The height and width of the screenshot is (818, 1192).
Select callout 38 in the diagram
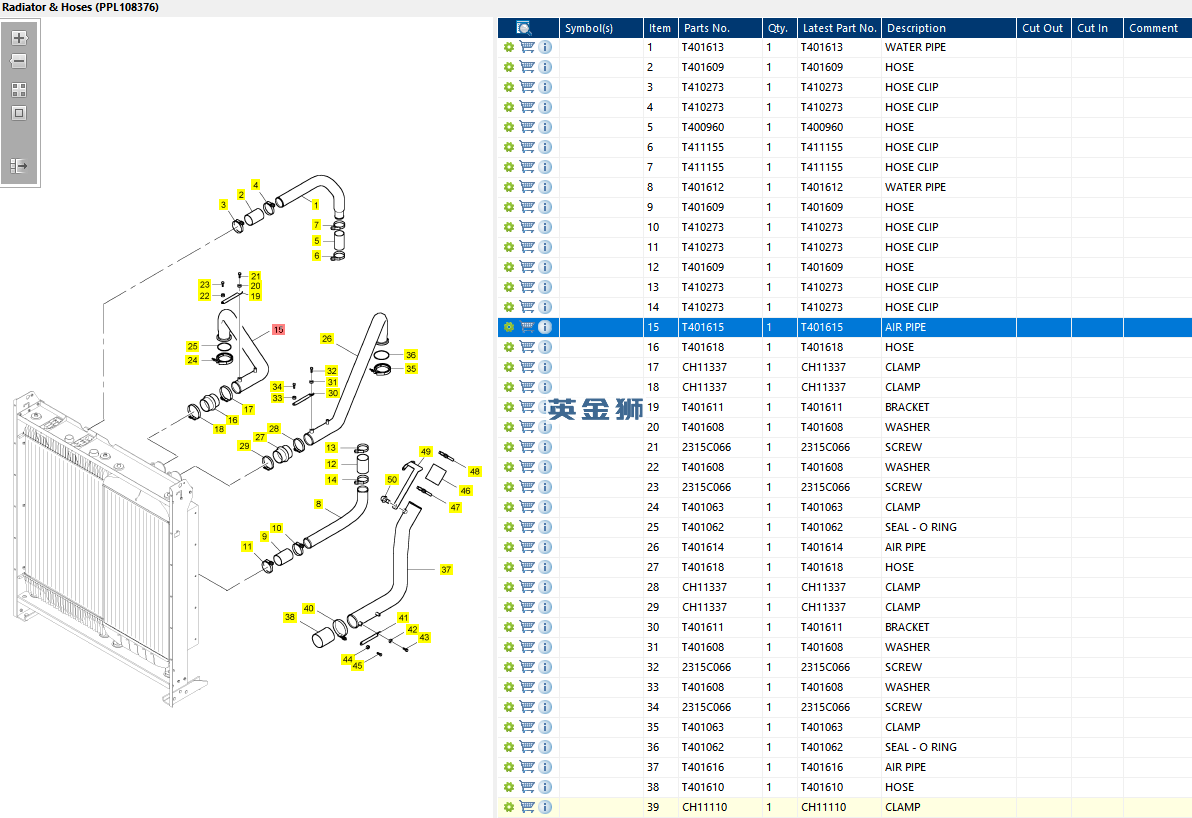coord(290,617)
